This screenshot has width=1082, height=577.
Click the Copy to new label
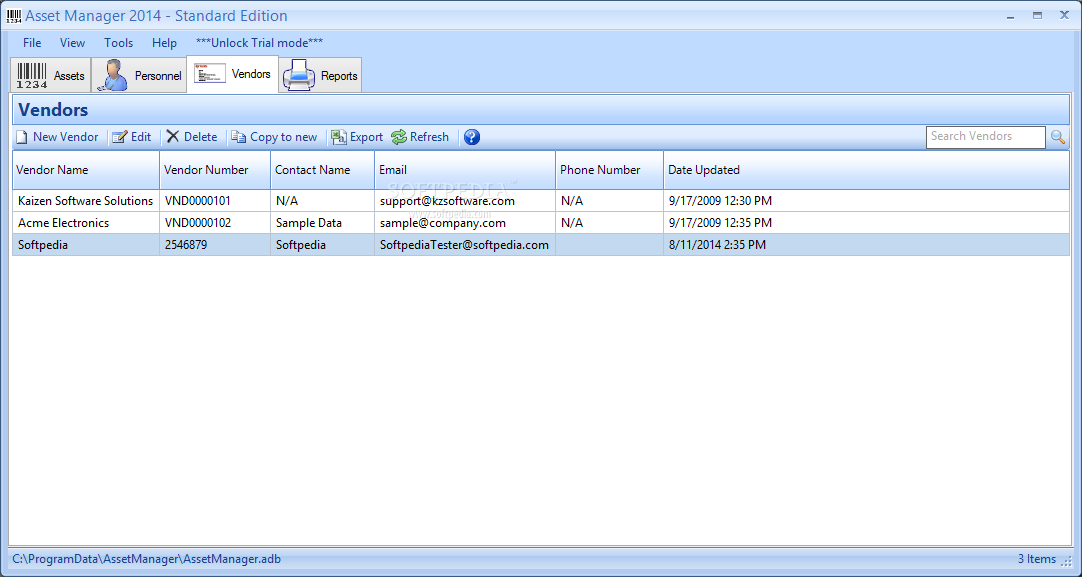(x=284, y=137)
